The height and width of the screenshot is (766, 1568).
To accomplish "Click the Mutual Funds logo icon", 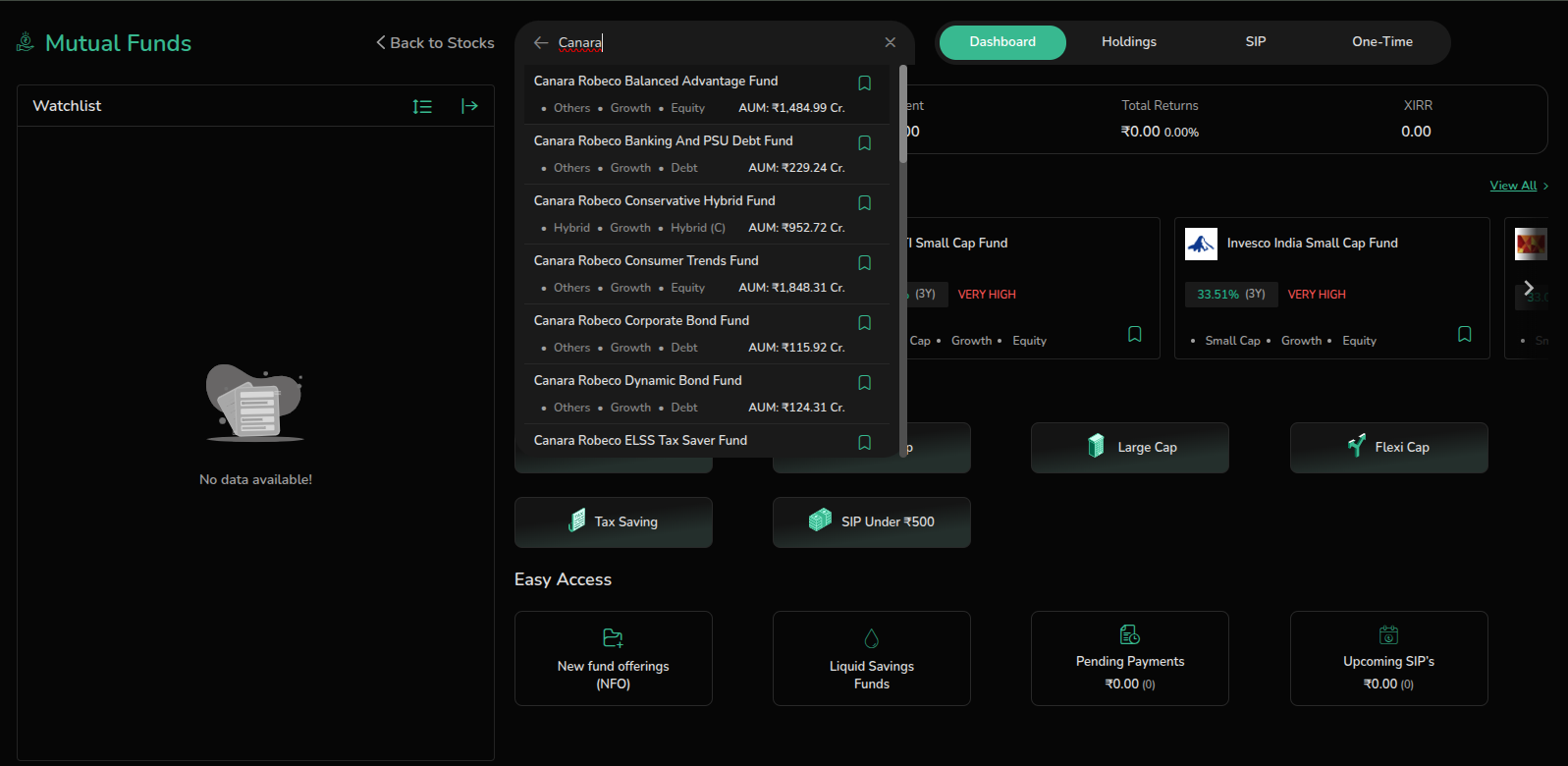I will pos(26,42).
